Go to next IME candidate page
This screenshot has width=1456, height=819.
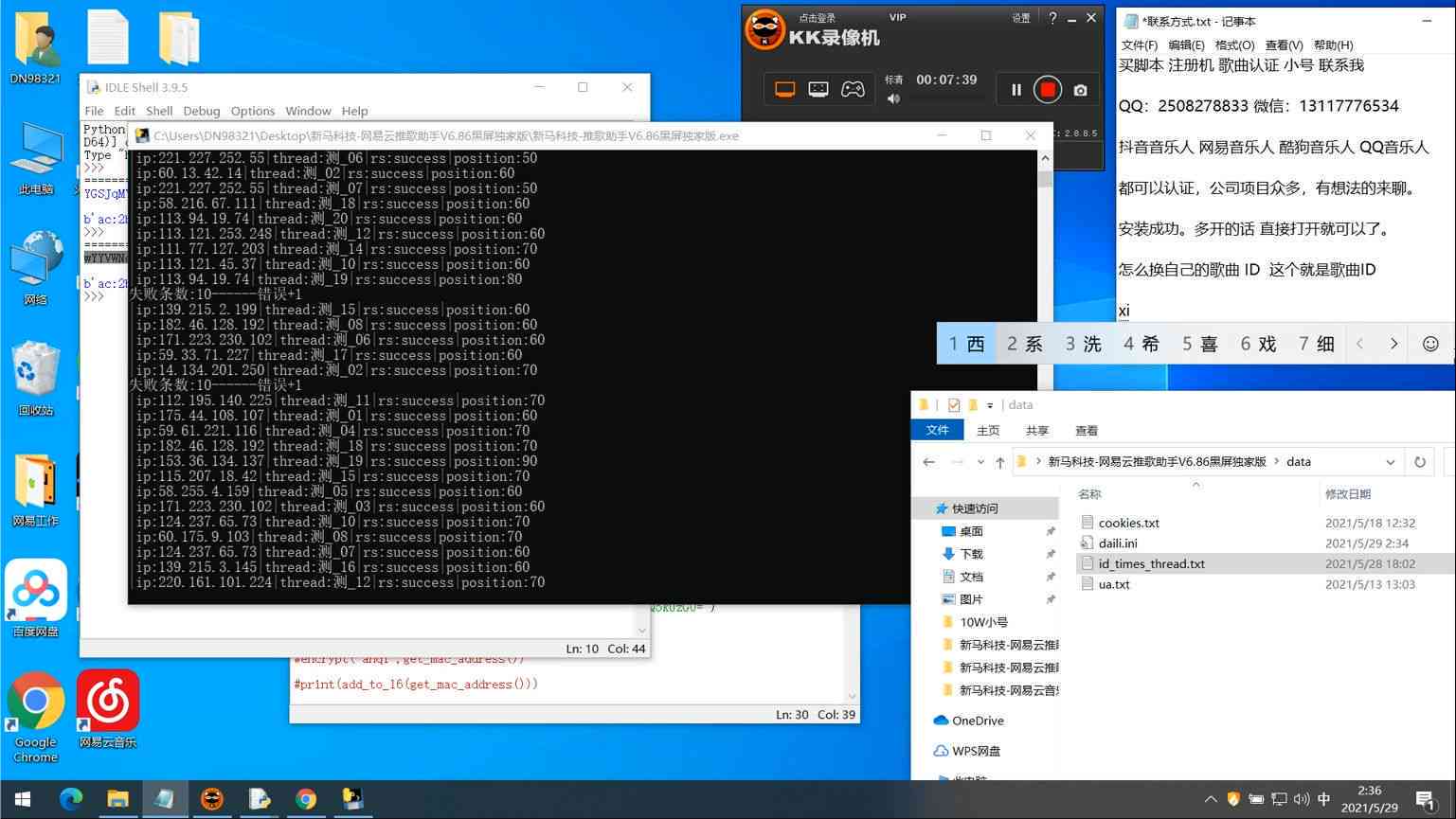tap(1393, 344)
